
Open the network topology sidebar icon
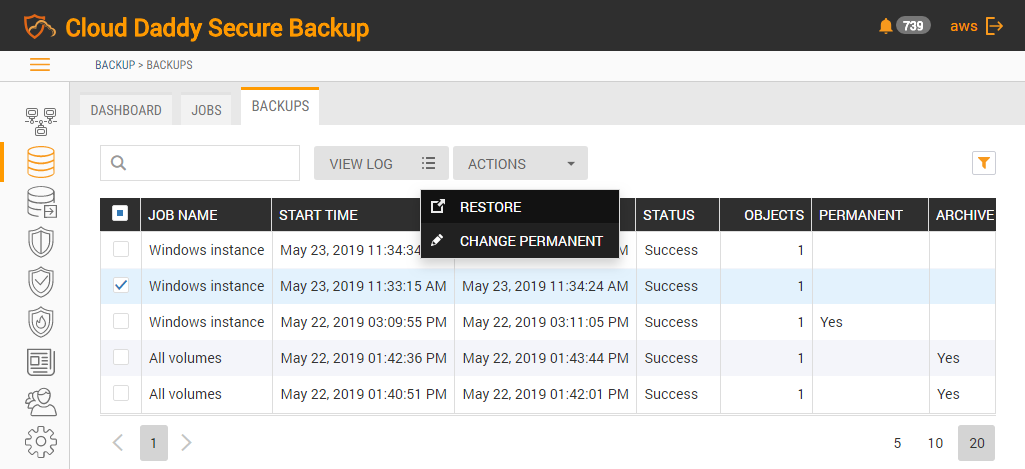tap(41, 122)
